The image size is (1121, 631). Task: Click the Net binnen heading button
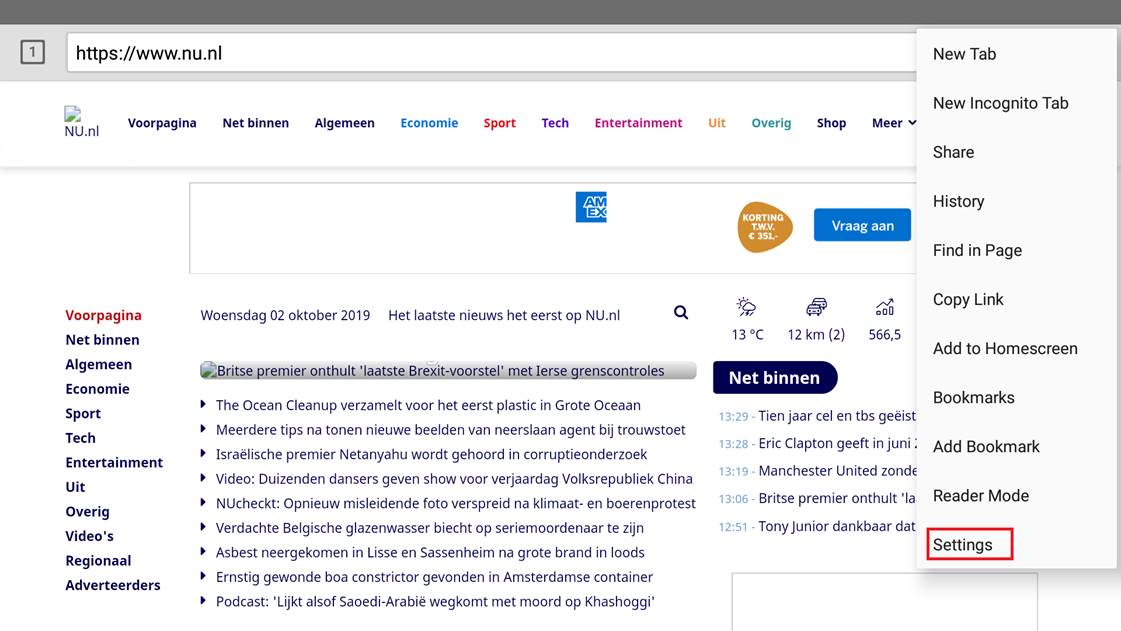(x=774, y=378)
